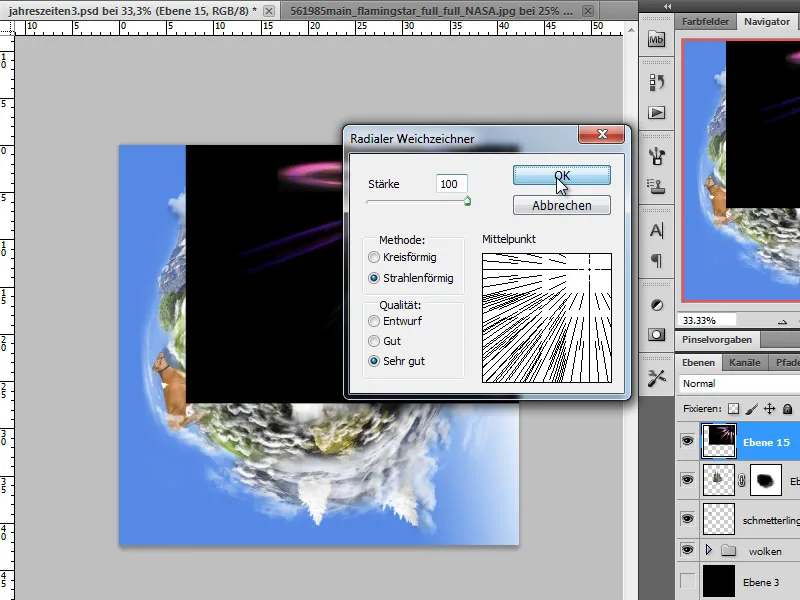The height and width of the screenshot is (600, 800).
Task: Hide the masked layer below Ebene 15
Action: (687, 480)
